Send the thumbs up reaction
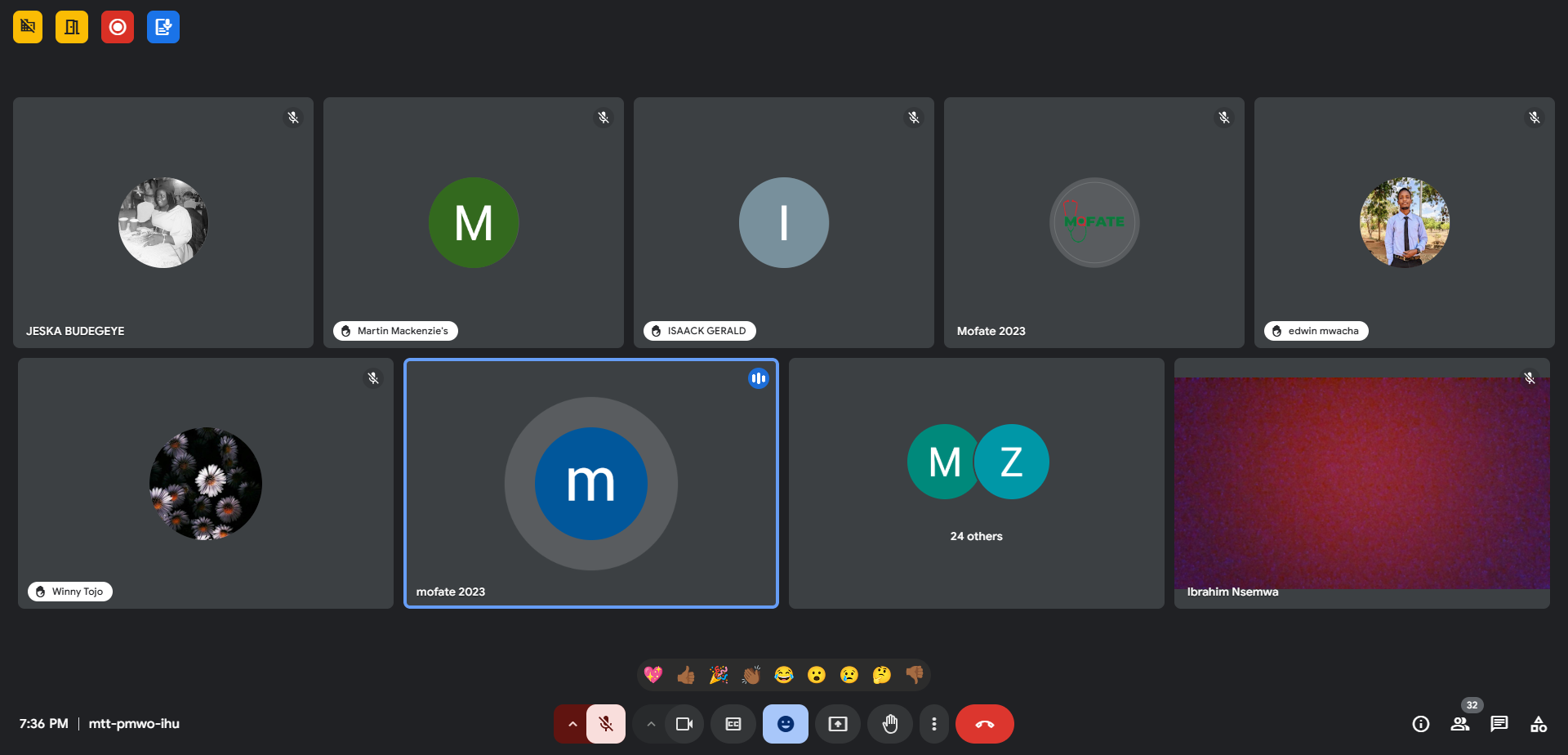This screenshot has height=755, width=1568. (686, 675)
